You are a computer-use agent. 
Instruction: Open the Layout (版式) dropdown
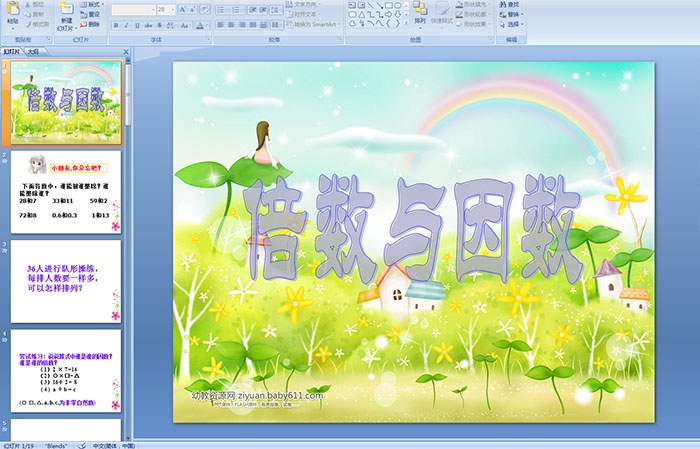coord(92,4)
